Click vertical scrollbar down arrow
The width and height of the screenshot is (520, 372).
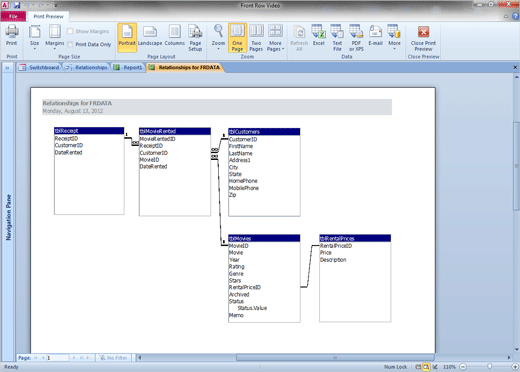(x=517, y=349)
